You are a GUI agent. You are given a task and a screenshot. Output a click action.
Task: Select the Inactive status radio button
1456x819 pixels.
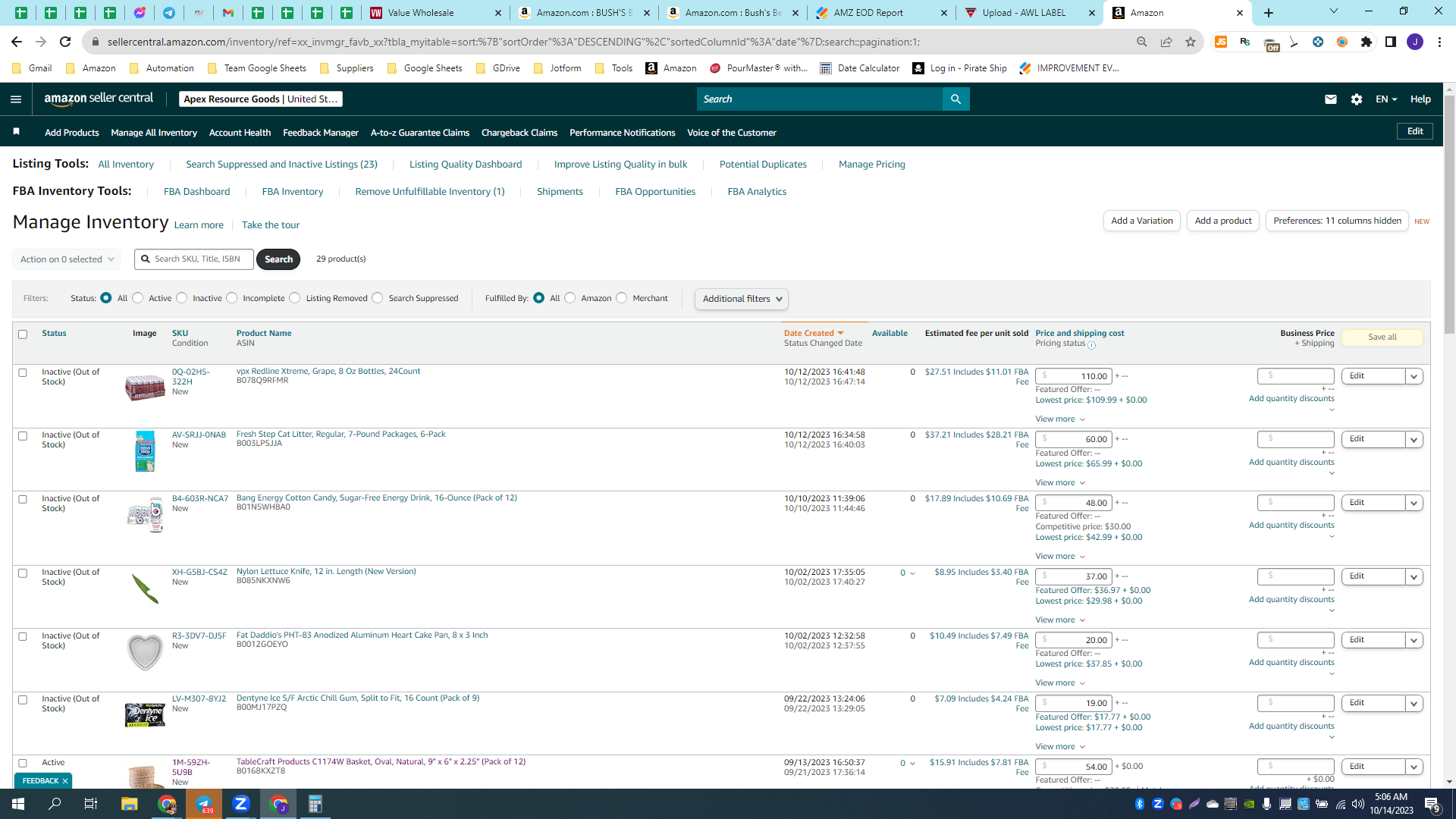click(x=182, y=298)
